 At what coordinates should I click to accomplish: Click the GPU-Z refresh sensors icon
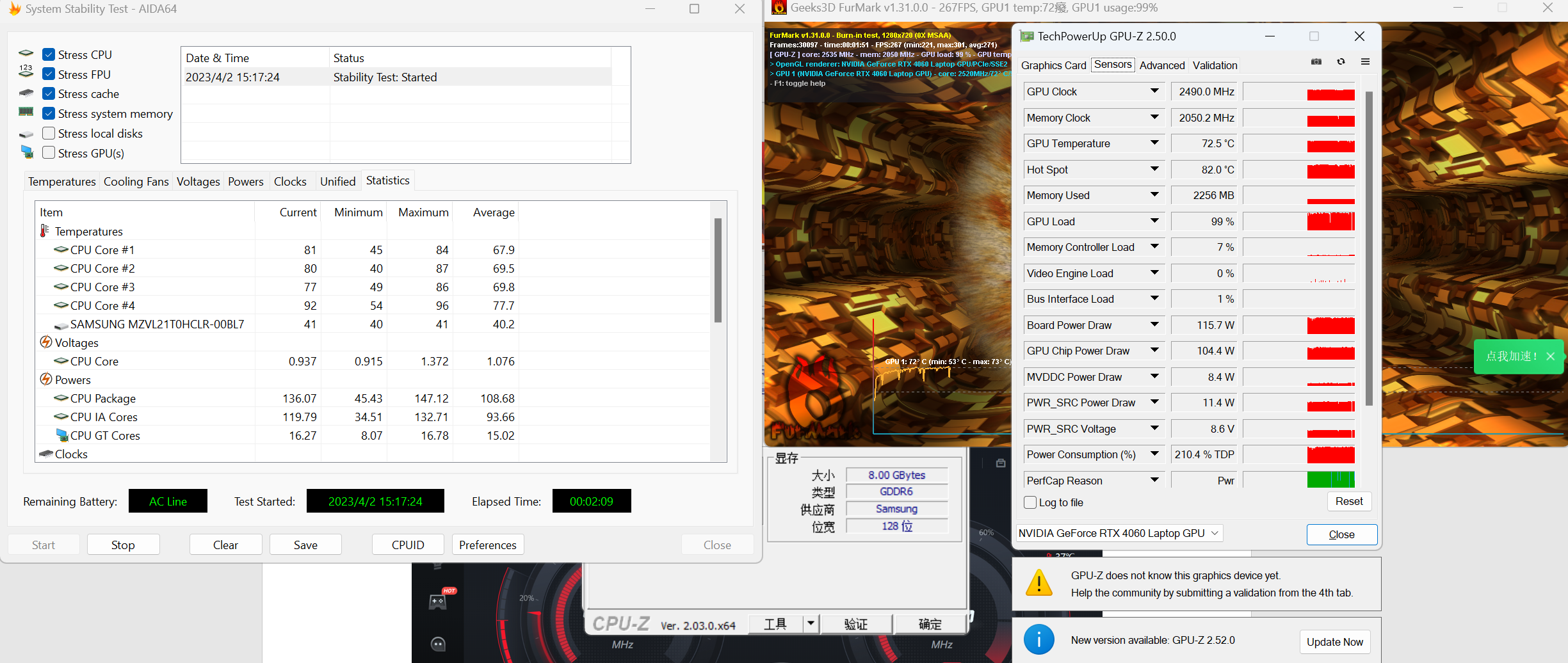click(1341, 62)
